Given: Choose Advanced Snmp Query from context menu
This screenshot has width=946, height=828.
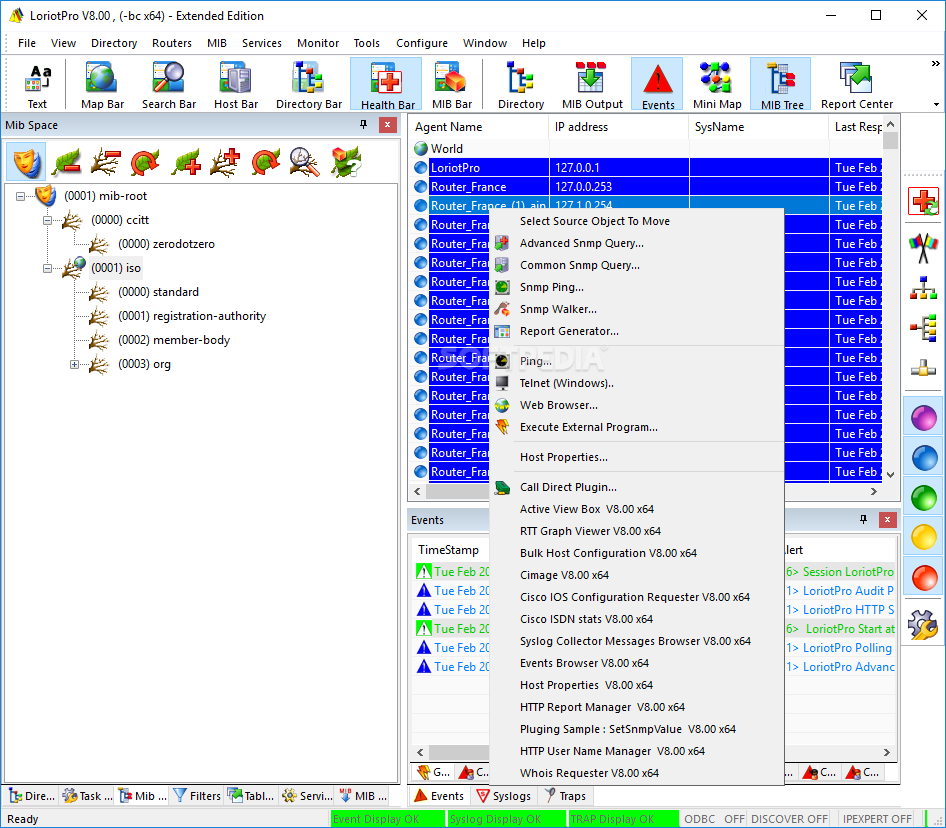Looking at the screenshot, I should (636, 243).
